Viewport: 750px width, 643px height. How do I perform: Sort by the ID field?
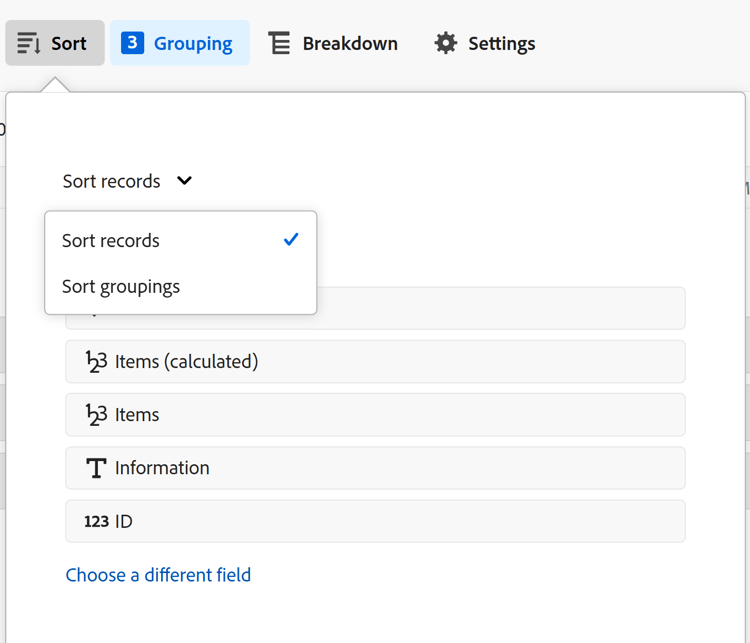375,521
